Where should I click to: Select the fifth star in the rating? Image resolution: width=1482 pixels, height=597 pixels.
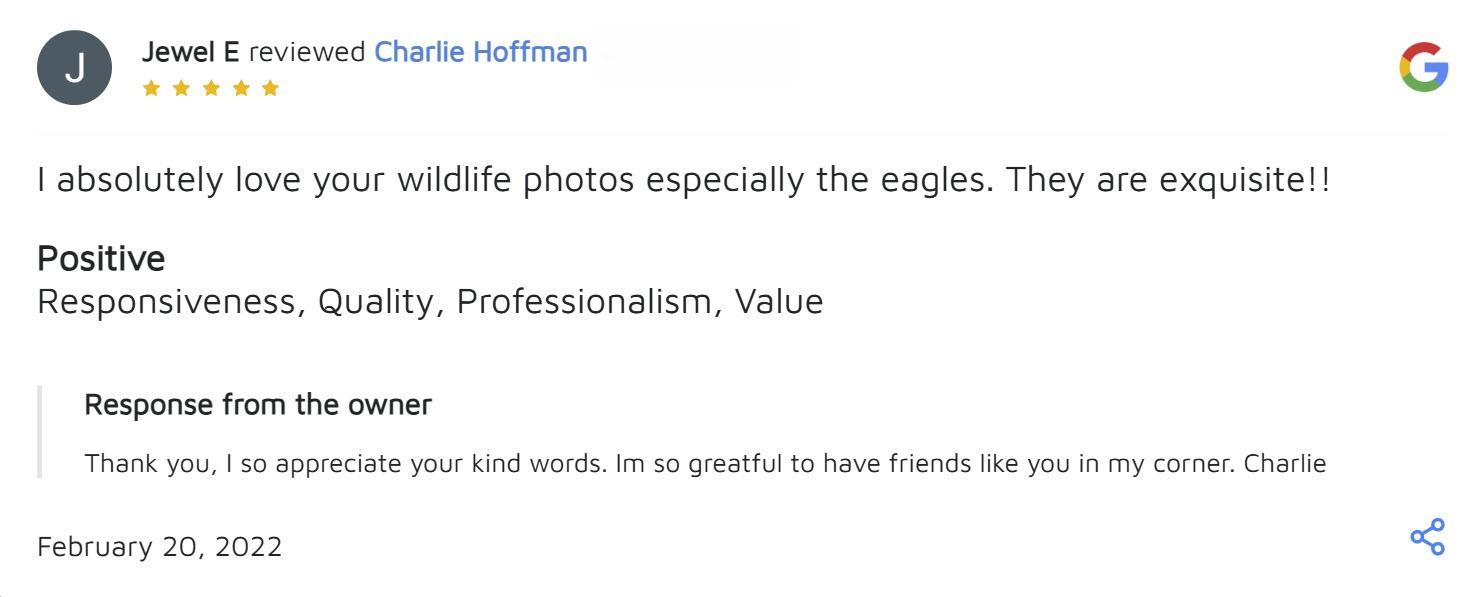(x=270, y=88)
